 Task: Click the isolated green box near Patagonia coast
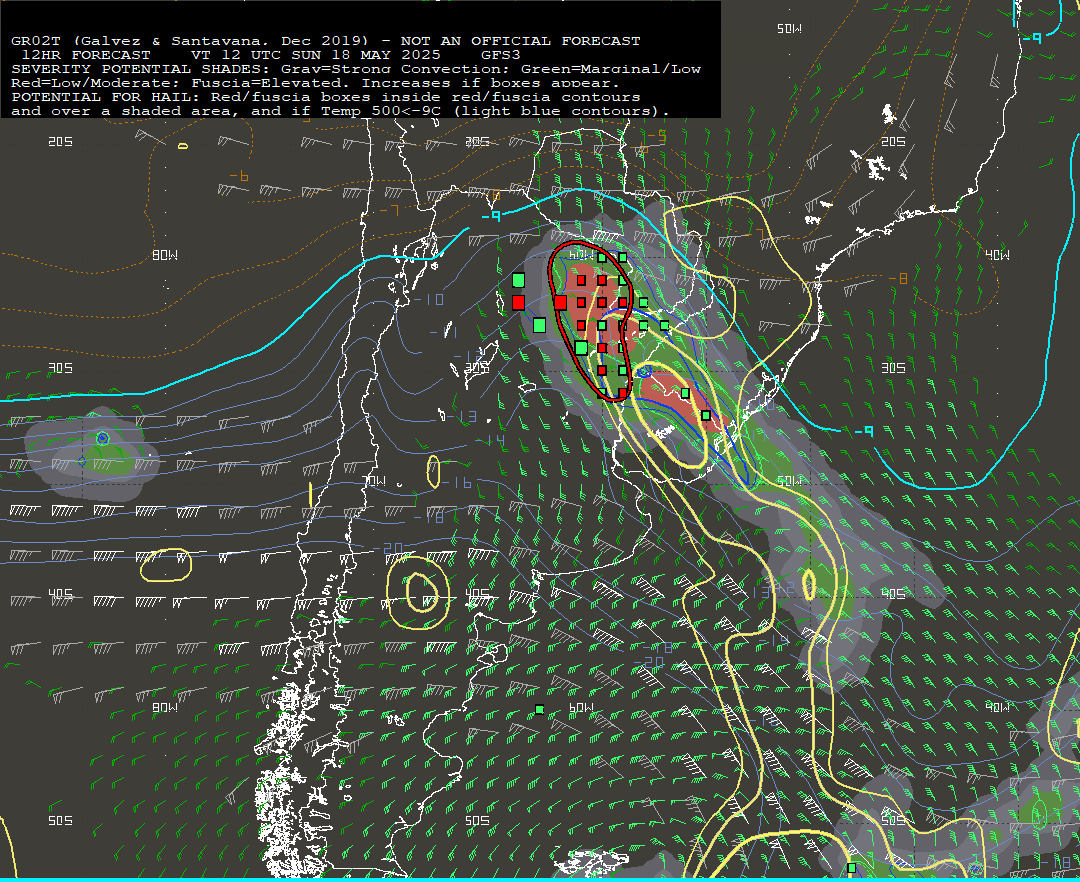539,710
